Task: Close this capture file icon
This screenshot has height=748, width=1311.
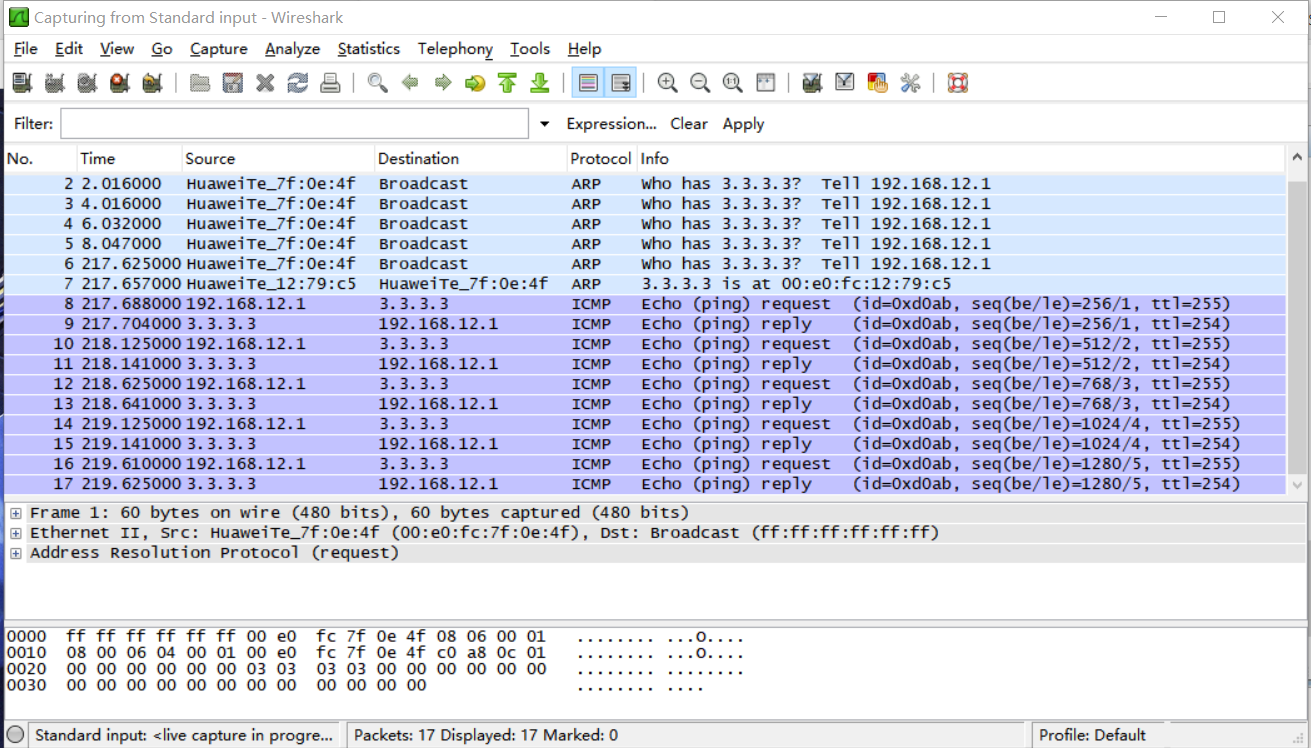Action: pyautogui.click(x=265, y=83)
